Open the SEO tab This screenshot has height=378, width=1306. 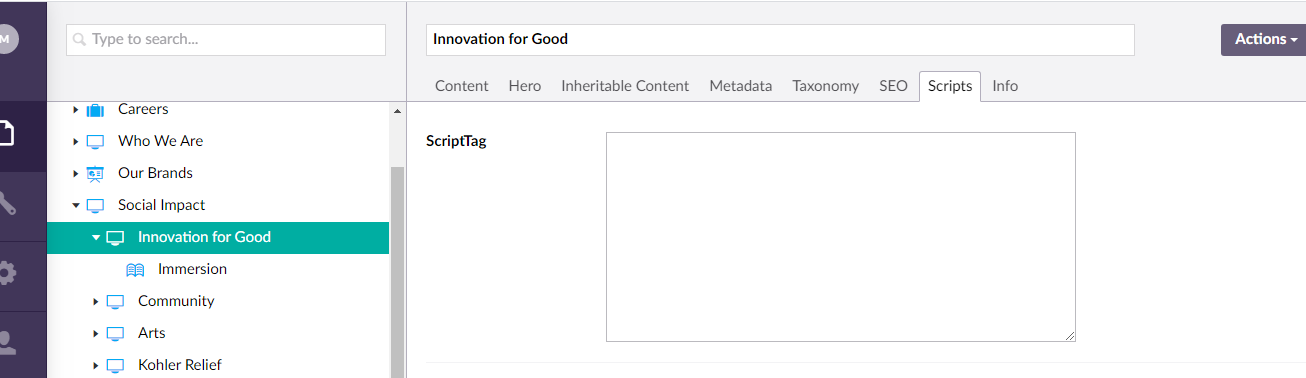coord(893,86)
